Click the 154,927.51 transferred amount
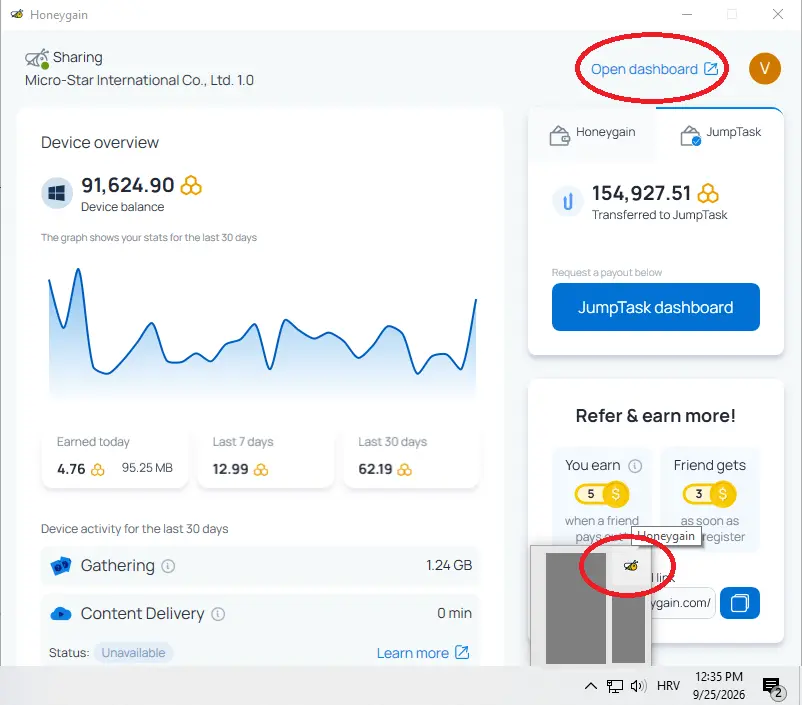802x705 pixels. pyautogui.click(x=641, y=193)
